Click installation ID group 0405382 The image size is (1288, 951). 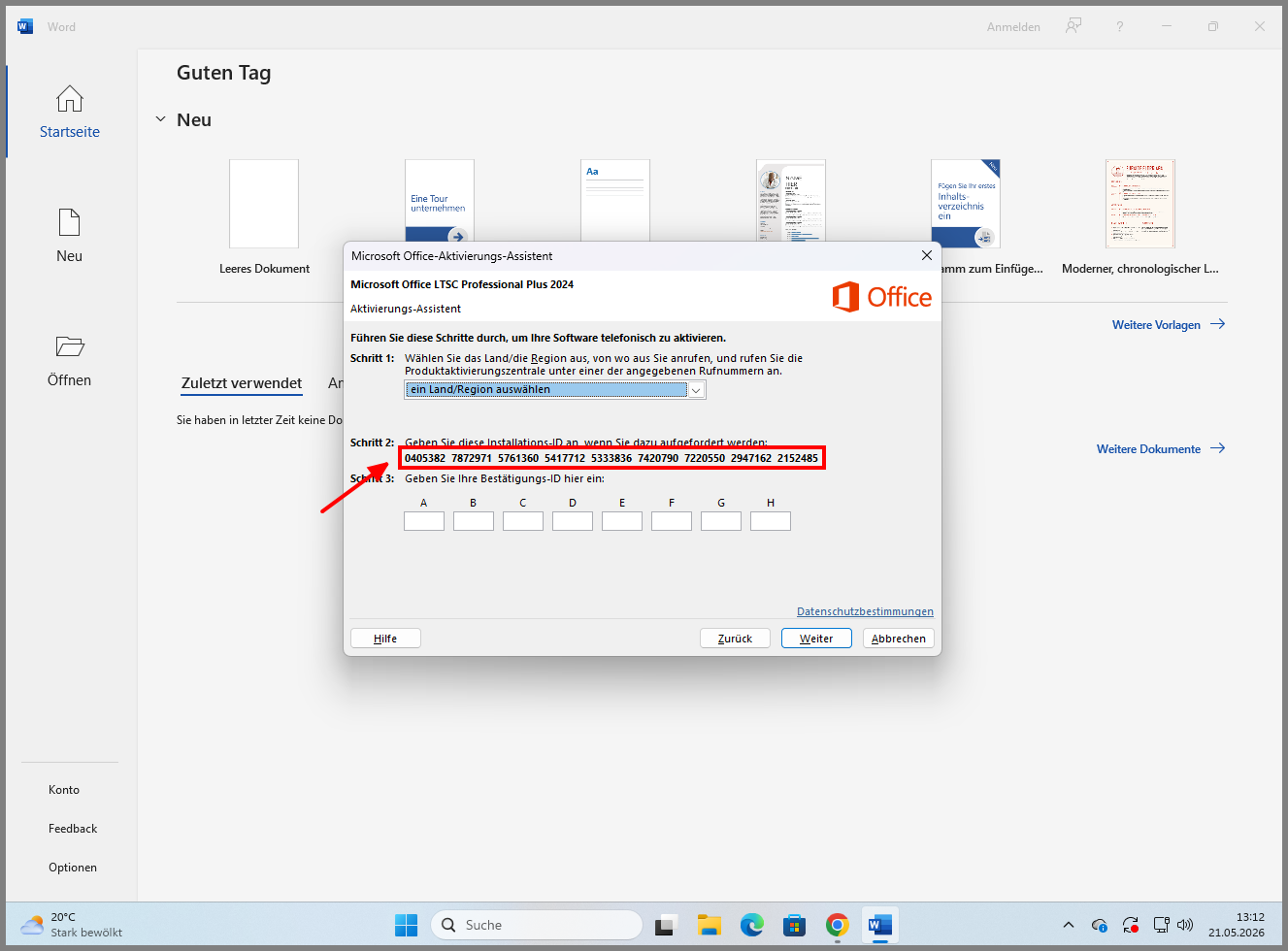425,458
